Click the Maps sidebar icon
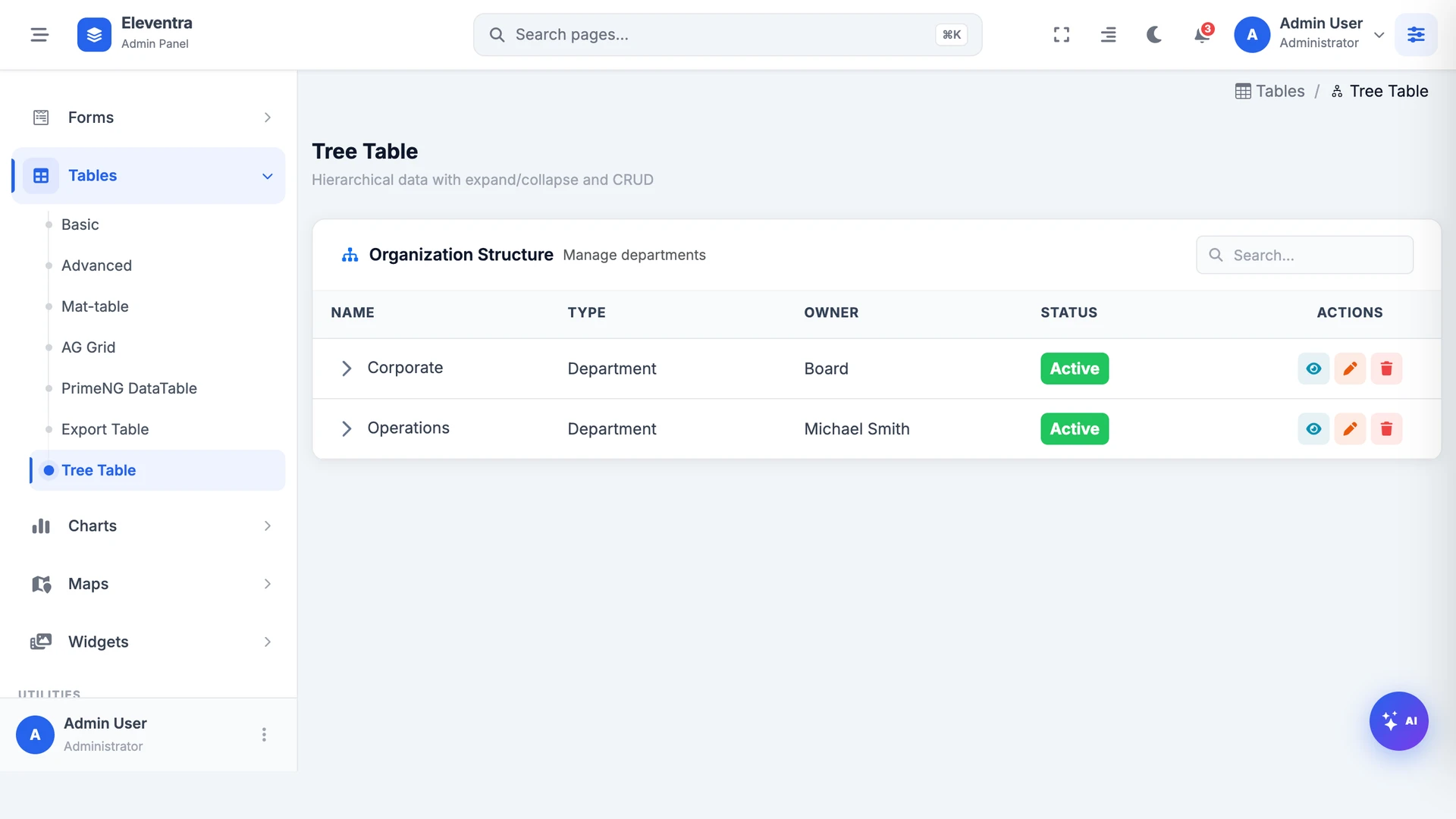The width and height of the screenshot is (1456, 819). [41, 584]
